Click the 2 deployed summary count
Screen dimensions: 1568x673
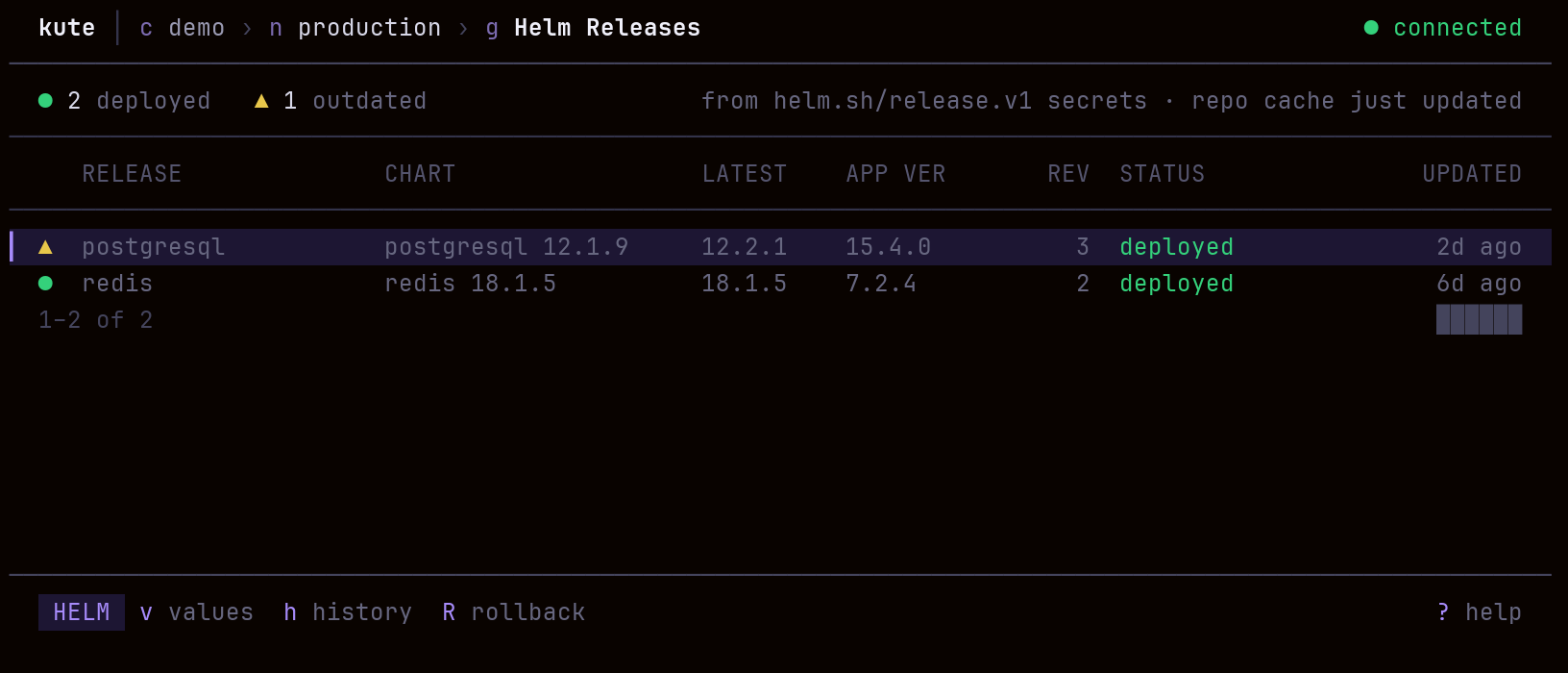point(139,101)
